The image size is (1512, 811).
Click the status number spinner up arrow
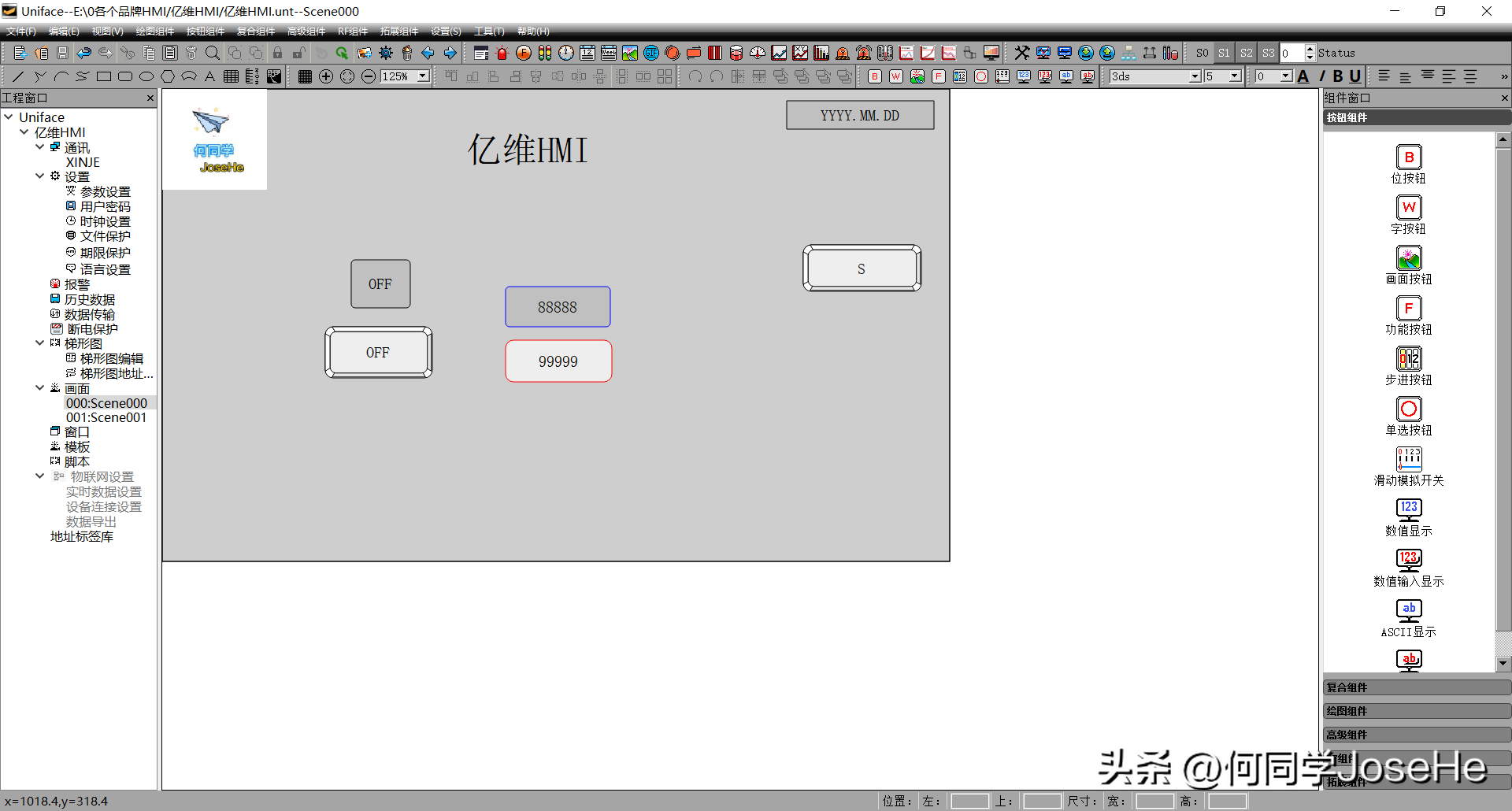(1310, 49)
